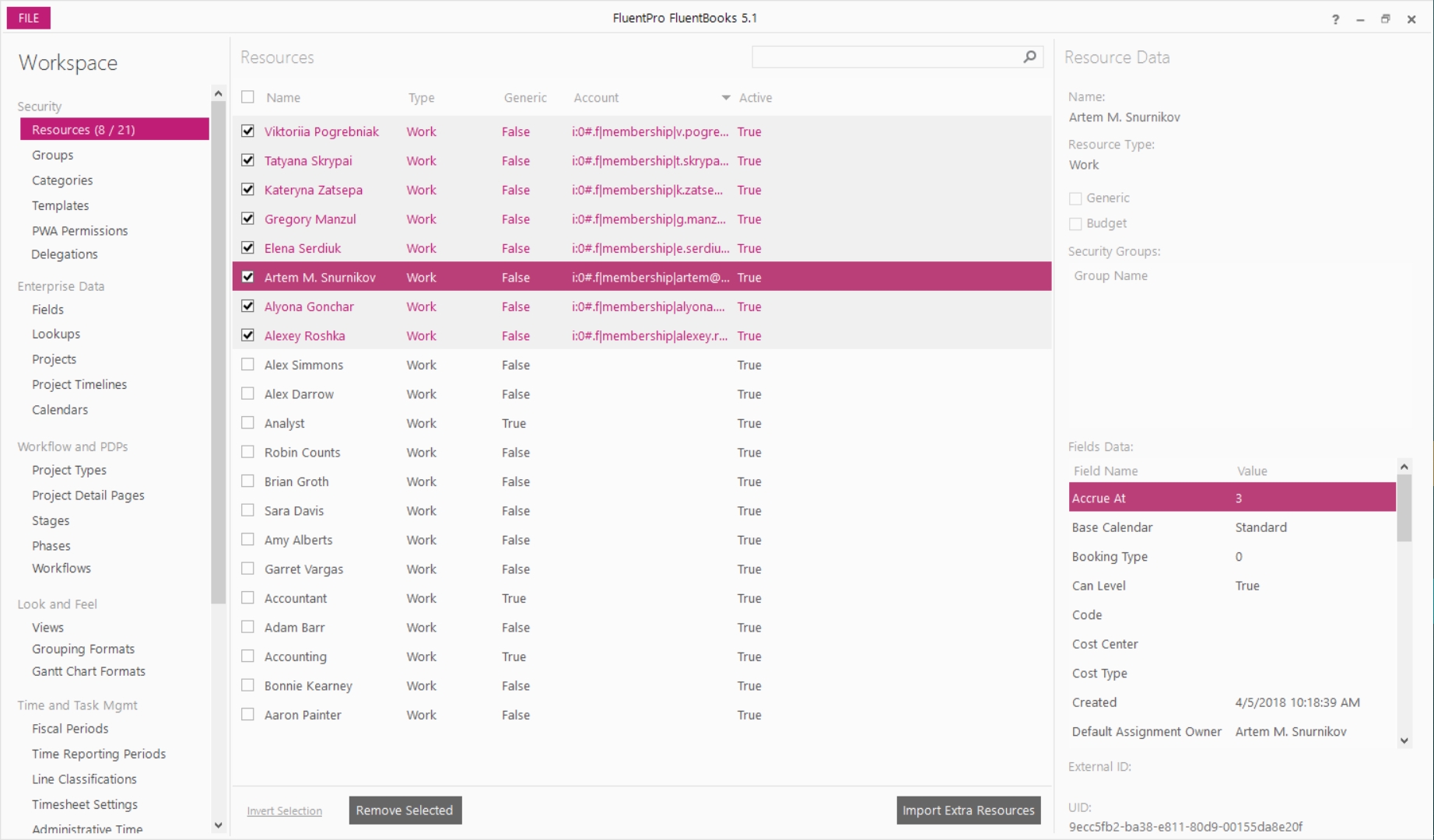Uncheck Kateryna Zatsepa checkbox
Viewport: 1434px width, 840px height.
coord(247,189)
